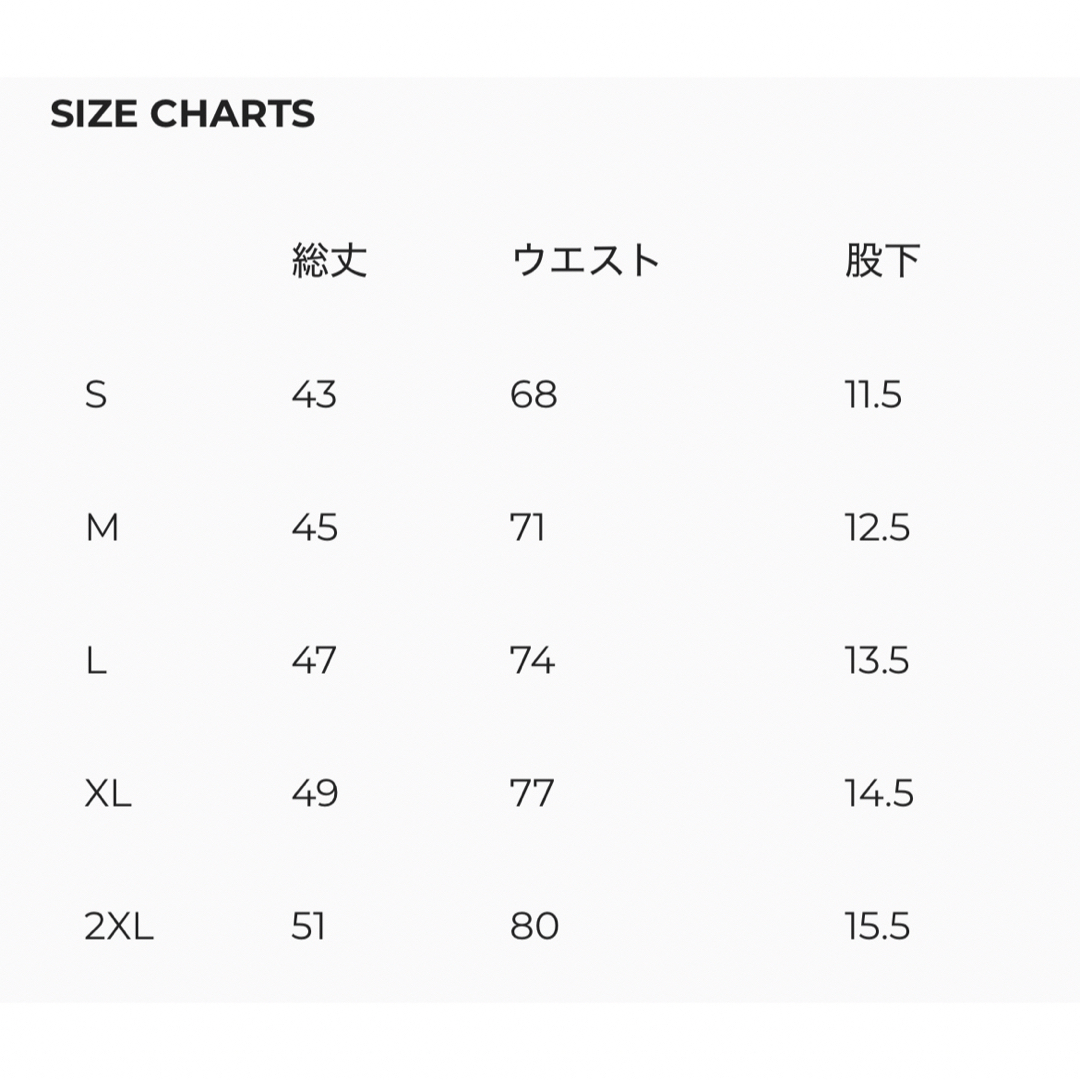The image size is (1080, 1080).
Task: Select the ウエスト column header
Action: click(585, 260)
